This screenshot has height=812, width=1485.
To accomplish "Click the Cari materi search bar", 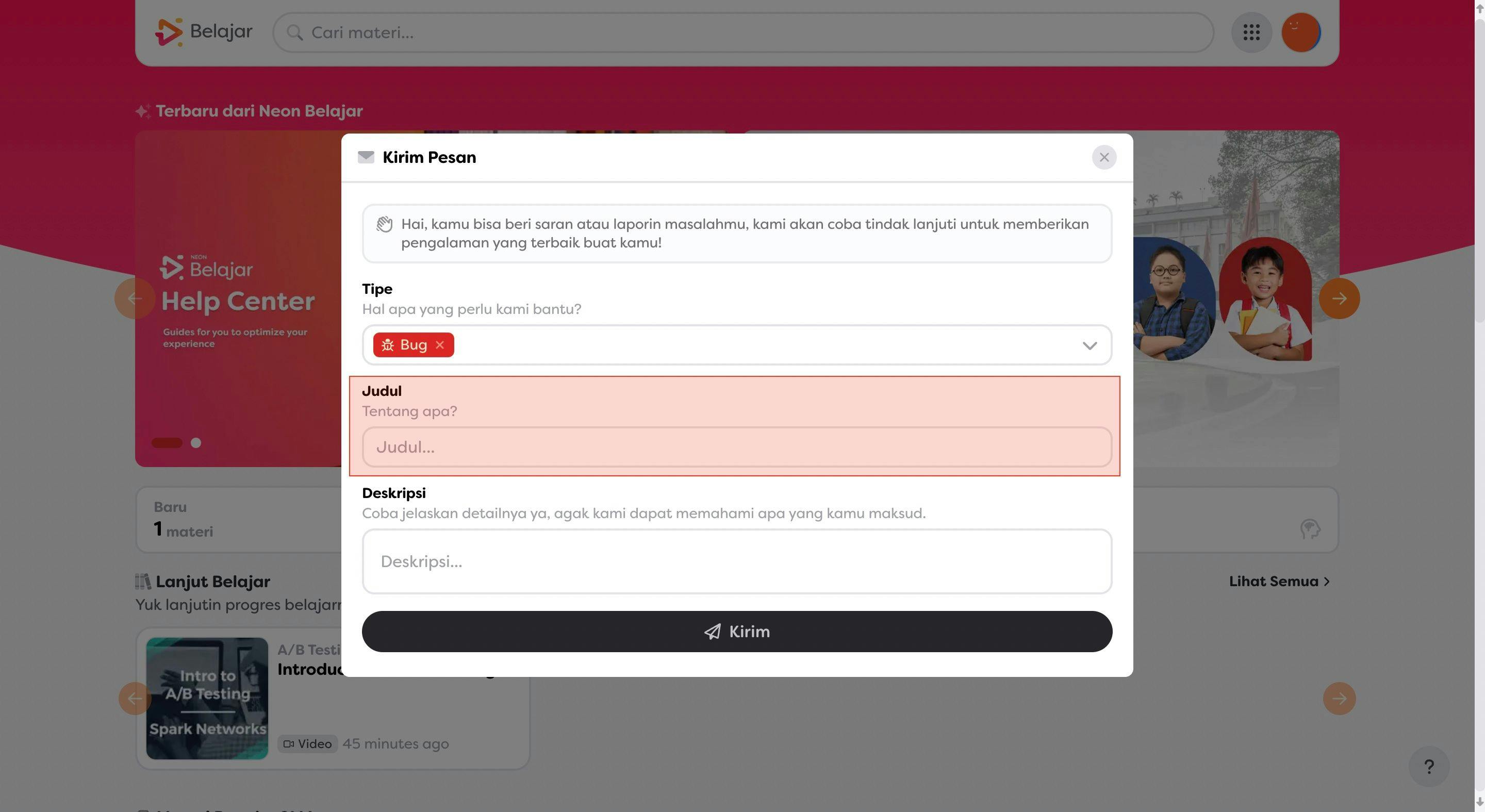I will coord(743,32).
